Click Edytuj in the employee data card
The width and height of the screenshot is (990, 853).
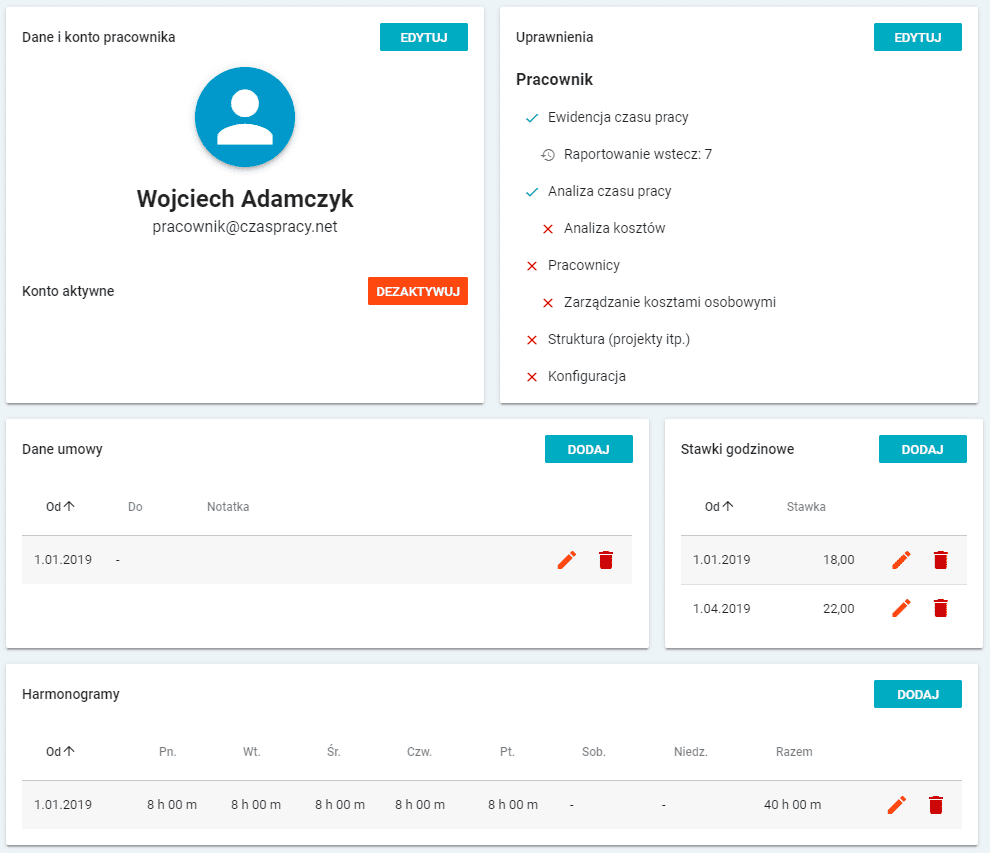423,37
